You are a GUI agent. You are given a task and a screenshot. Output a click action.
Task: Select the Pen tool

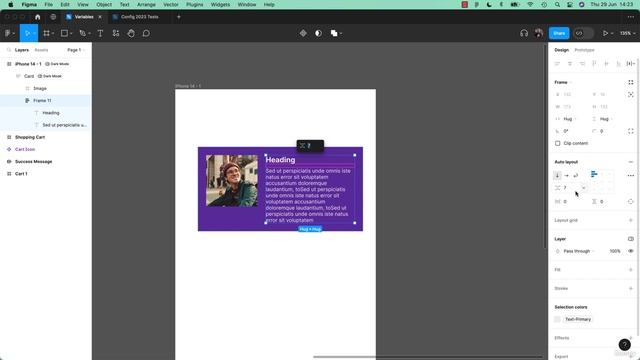pos(83,33)
